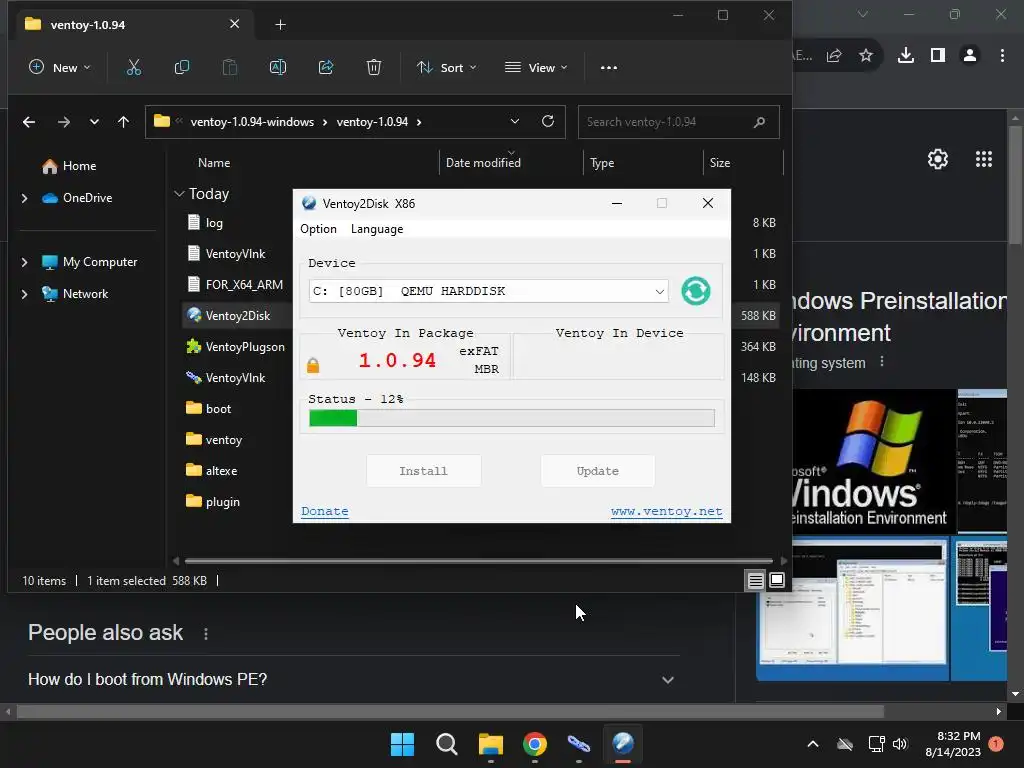Open the New dropdown in Explorer
The width and height of the screenshot is (1024, 768).
60,67
